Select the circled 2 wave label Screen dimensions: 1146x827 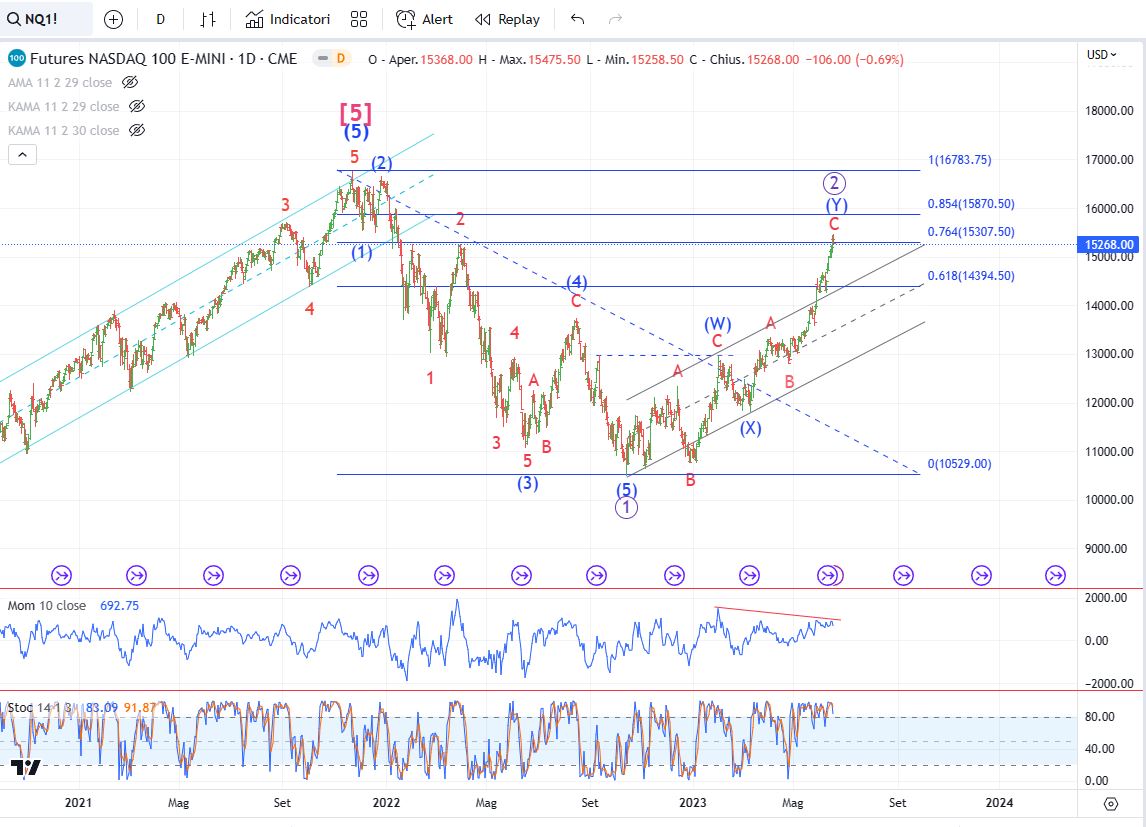point(834,183)
